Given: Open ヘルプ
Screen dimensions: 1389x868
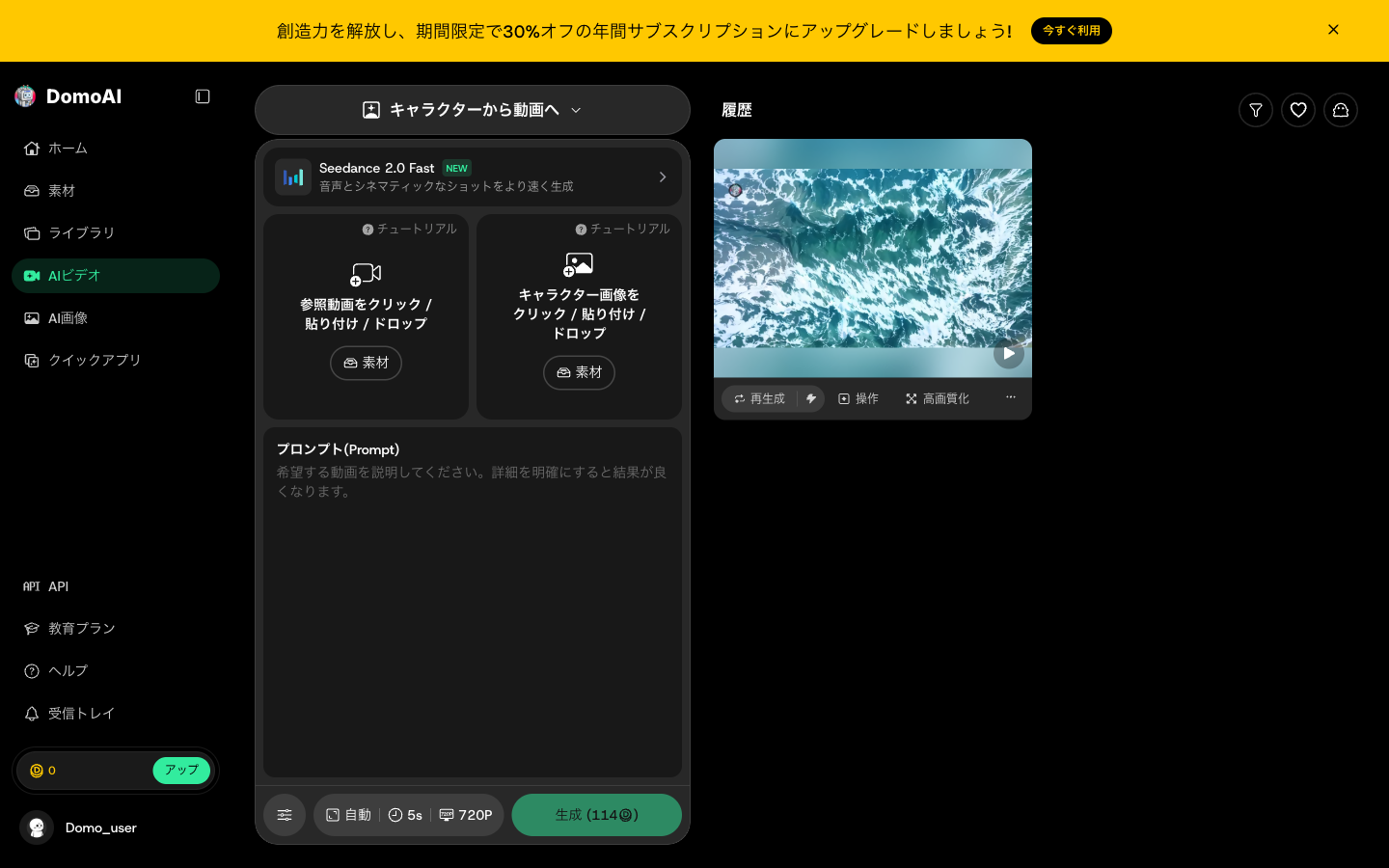Looking at the screenshot, I should click(116, 671).
